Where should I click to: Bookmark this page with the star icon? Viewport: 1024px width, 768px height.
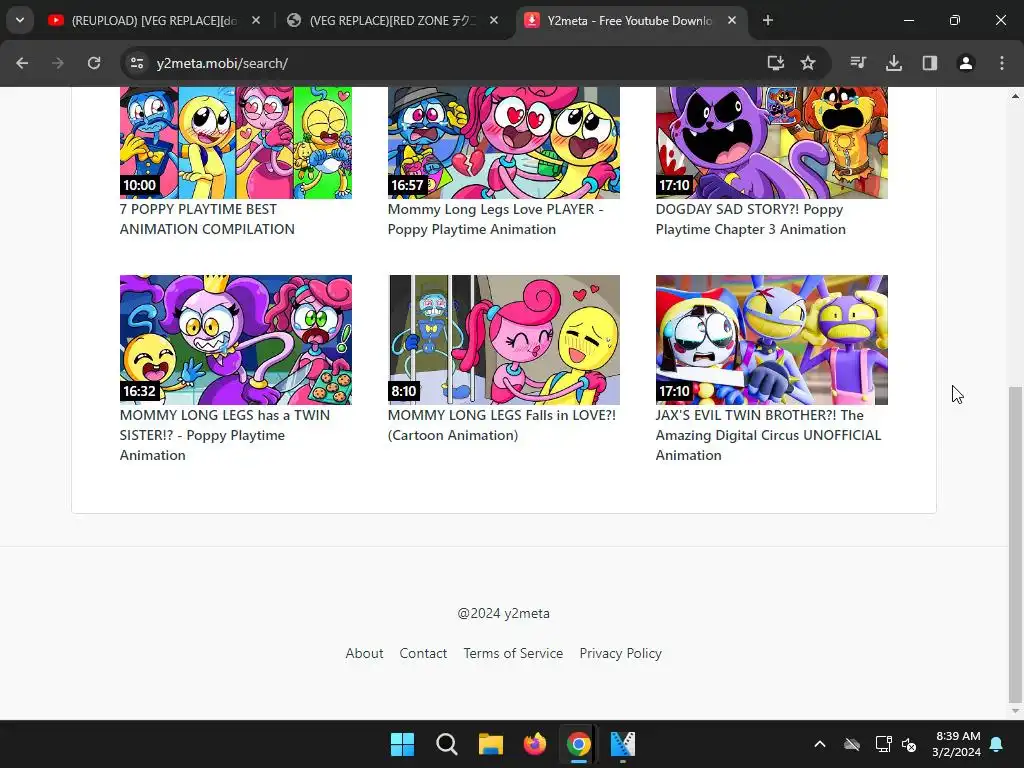pos(808,63)
